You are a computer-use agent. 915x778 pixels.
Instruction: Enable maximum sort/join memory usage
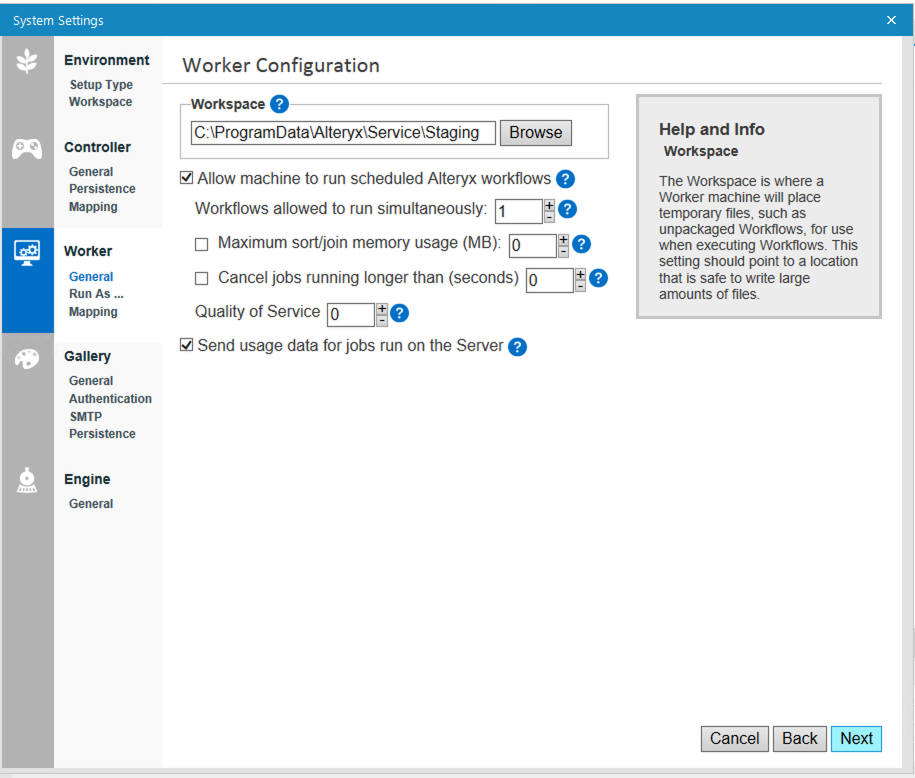click(x=201, y=244)
